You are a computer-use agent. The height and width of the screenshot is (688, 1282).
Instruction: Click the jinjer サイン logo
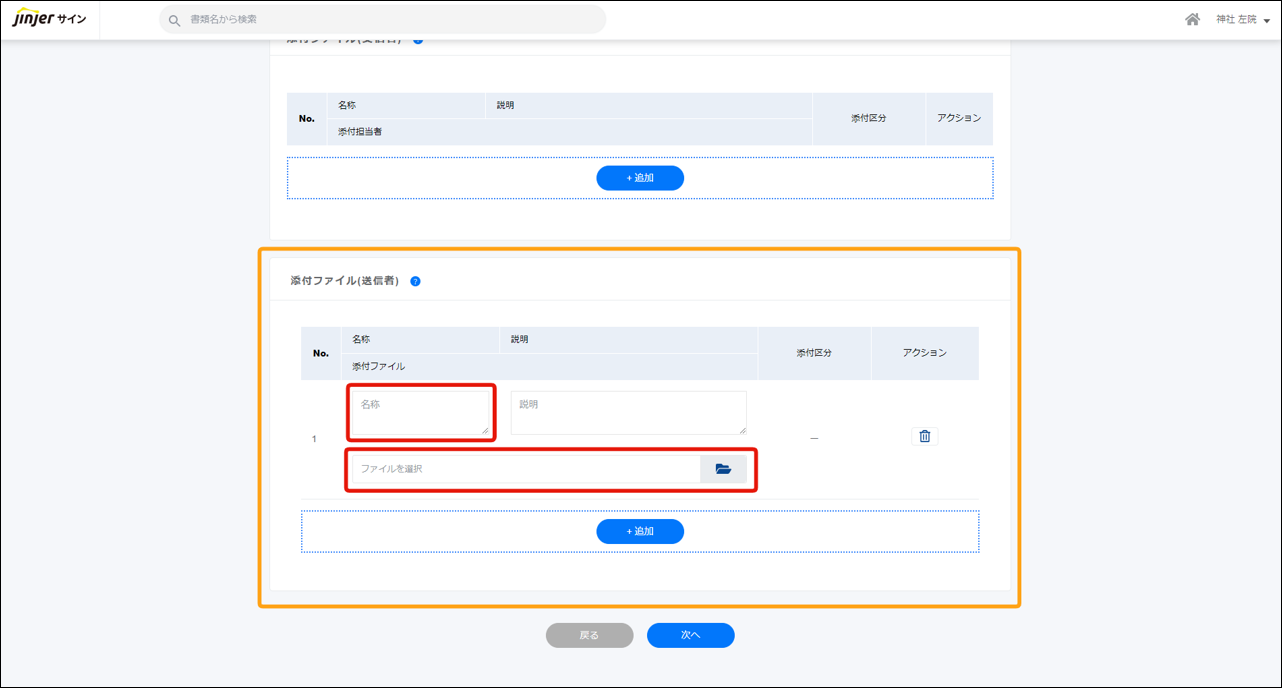pyautogui.click(x=49, y=19)
